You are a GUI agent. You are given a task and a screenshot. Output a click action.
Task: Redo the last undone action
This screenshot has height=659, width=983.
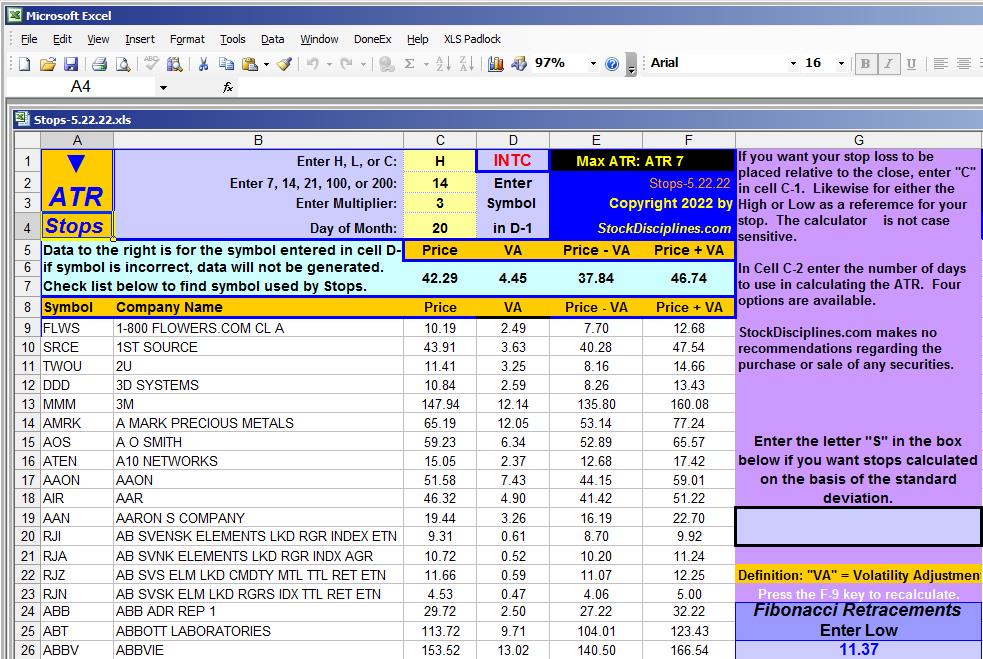coord(346,63)
